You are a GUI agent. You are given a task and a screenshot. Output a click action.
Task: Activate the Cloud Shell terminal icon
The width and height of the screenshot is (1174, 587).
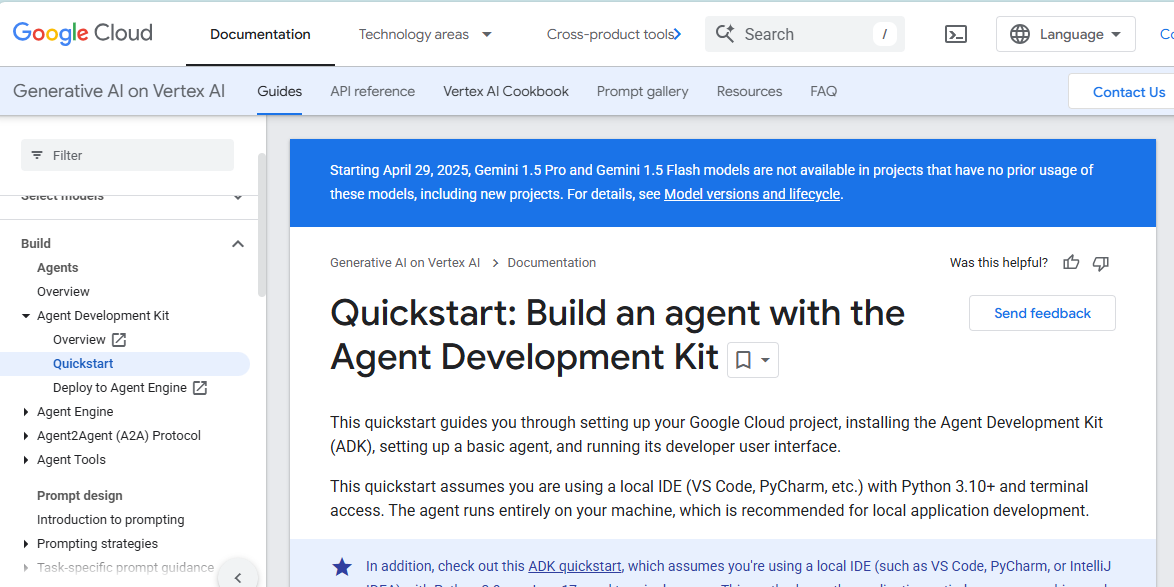pyautogui.click(x=955, y=34)
